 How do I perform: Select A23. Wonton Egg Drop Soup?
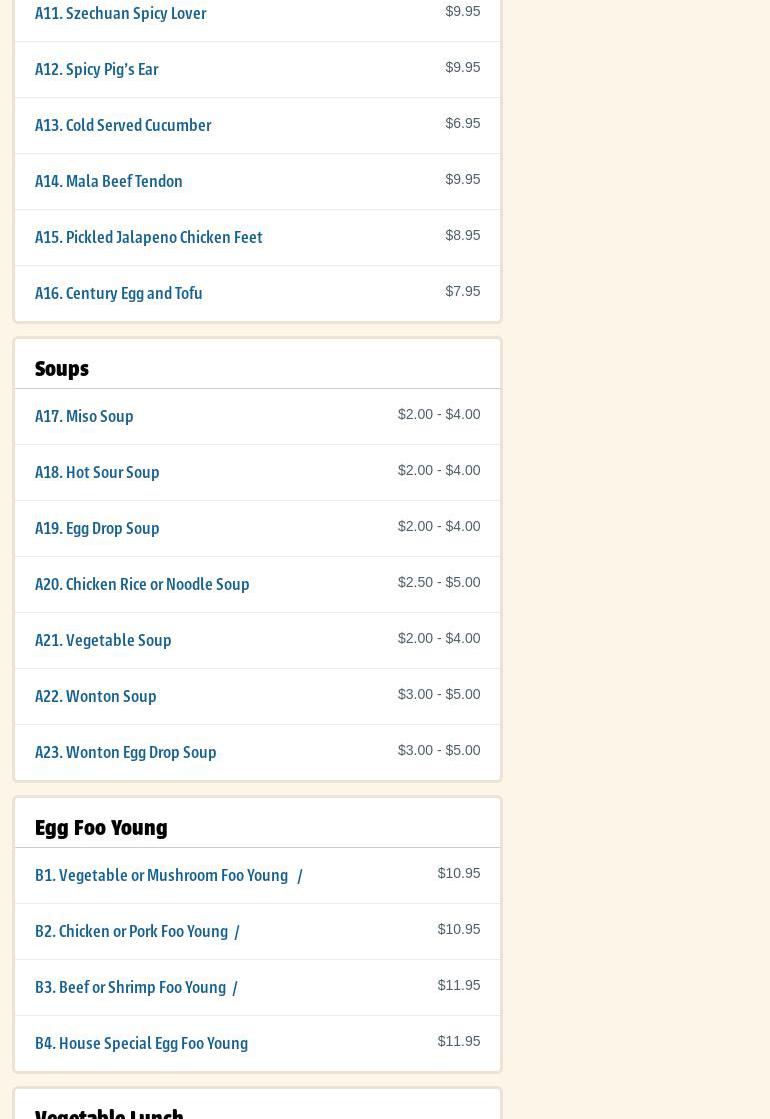click(126, 753)
